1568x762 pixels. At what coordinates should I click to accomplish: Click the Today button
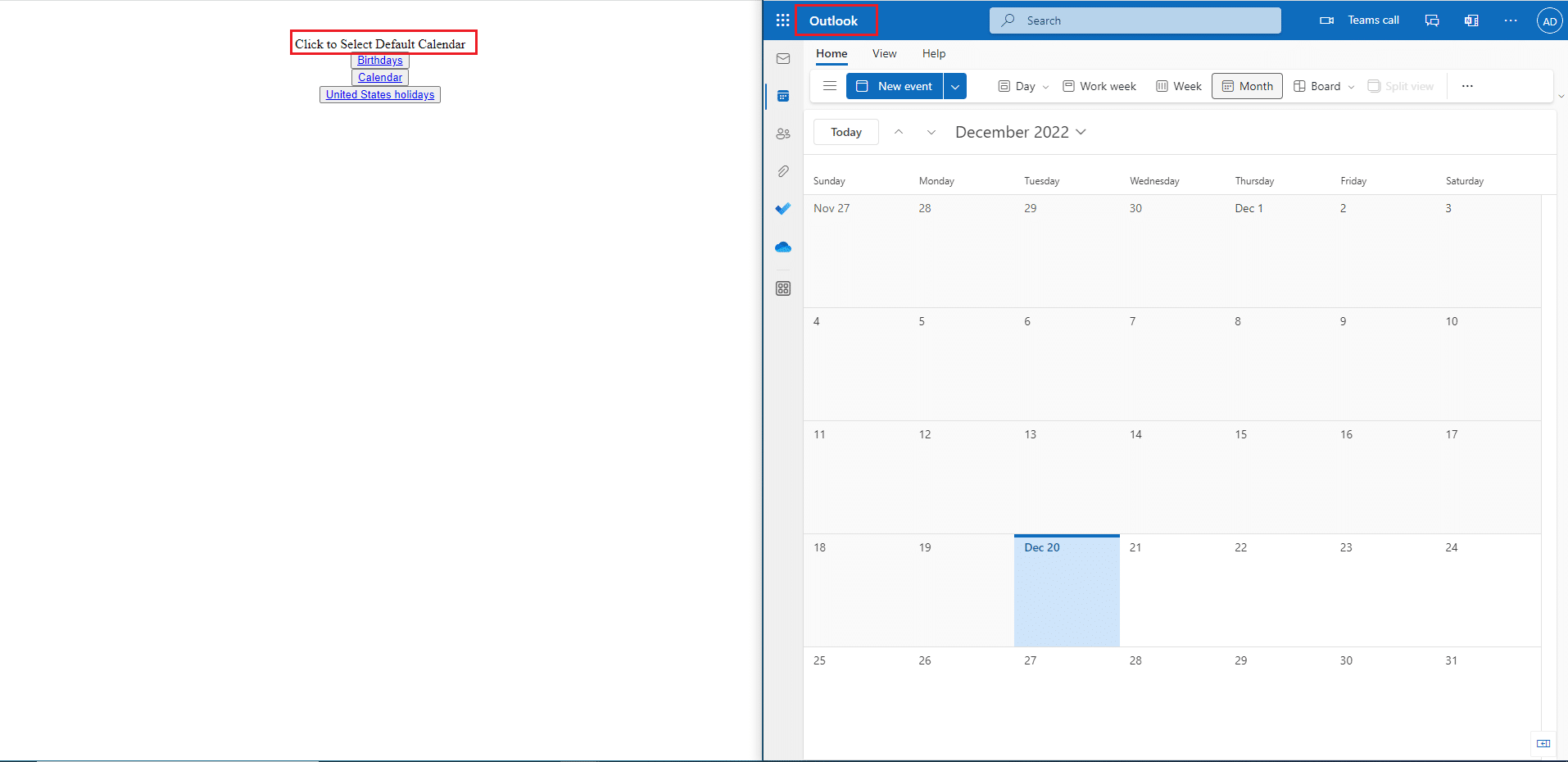click(x=846, y=132)
